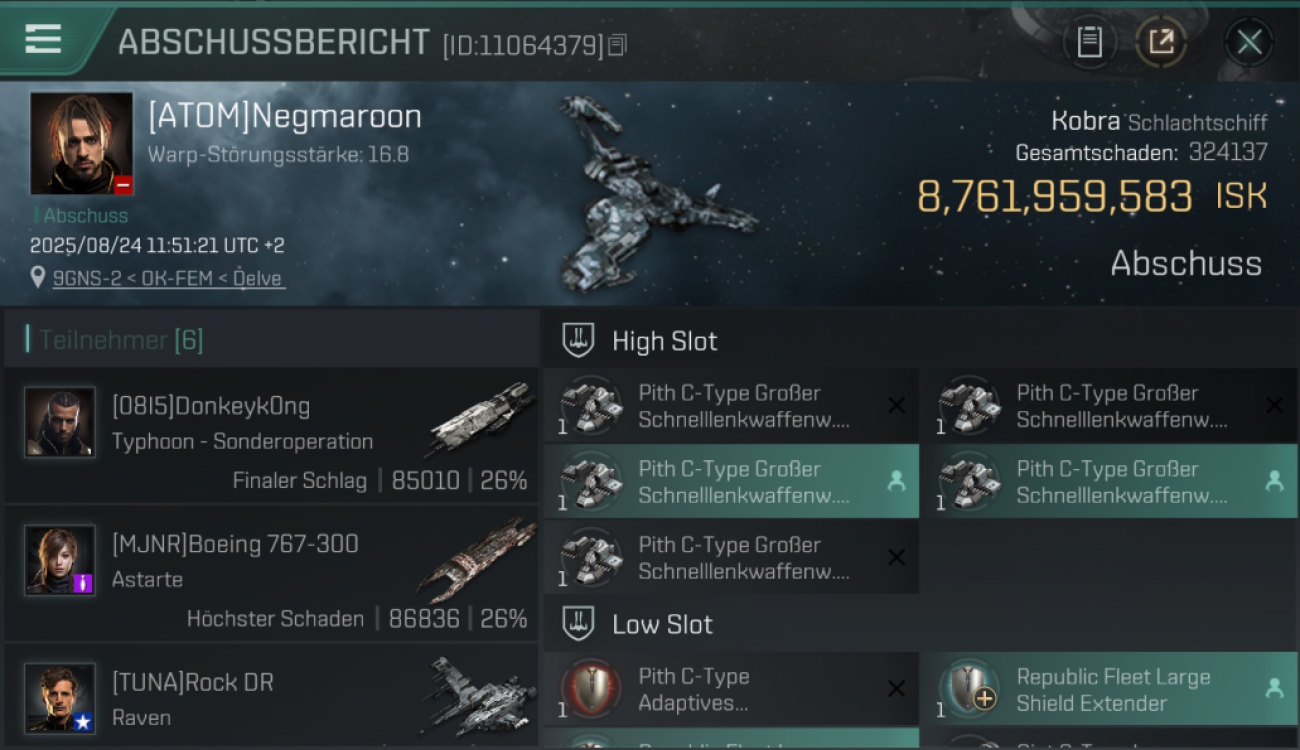Click the 8,761,959,583 ISK value
Viewport: 1300px width, 750px height.
pos(1092,196)
